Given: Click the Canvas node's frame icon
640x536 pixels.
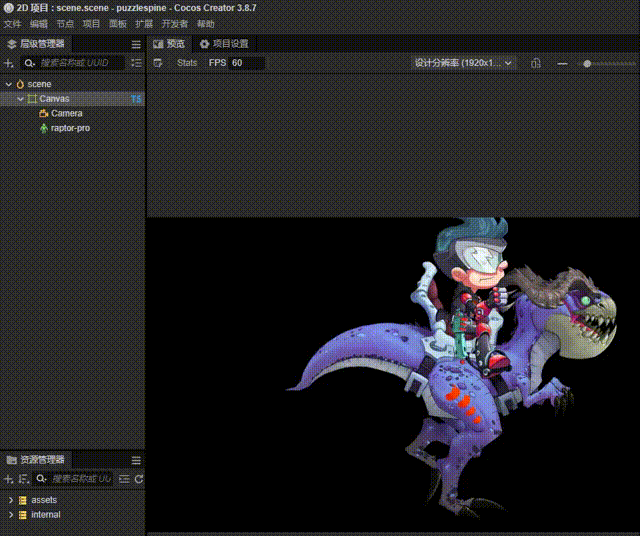Looking at the screenshot, I should tap(32, 99).
